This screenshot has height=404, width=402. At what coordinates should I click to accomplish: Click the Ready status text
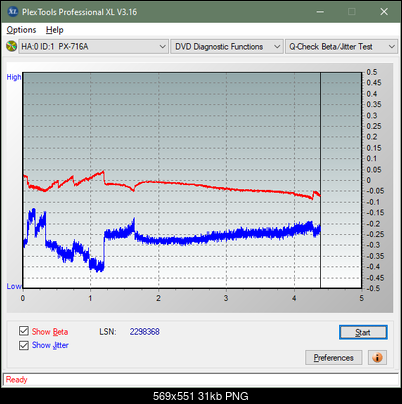click(x=17, y=380)
